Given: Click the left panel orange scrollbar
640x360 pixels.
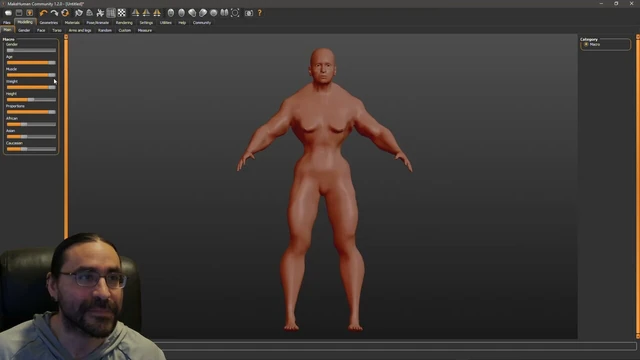Looking at the screenshot, I should pos(66,137).
